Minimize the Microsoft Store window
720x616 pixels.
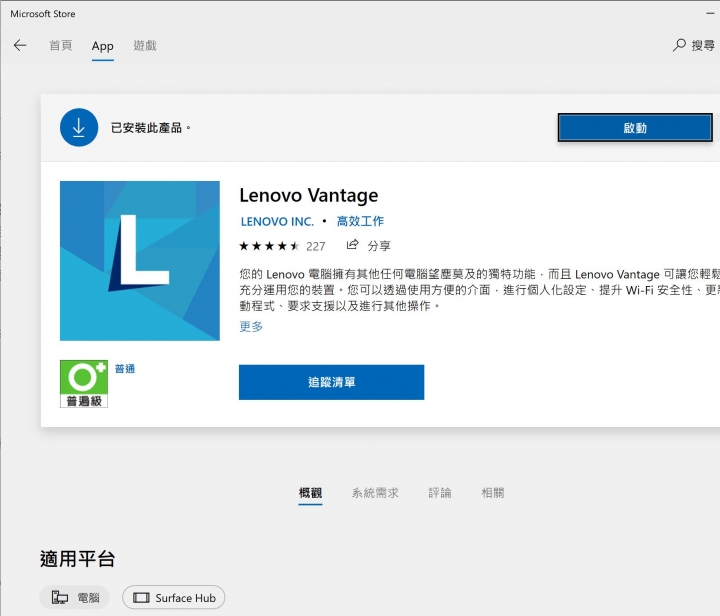point(710,13)
